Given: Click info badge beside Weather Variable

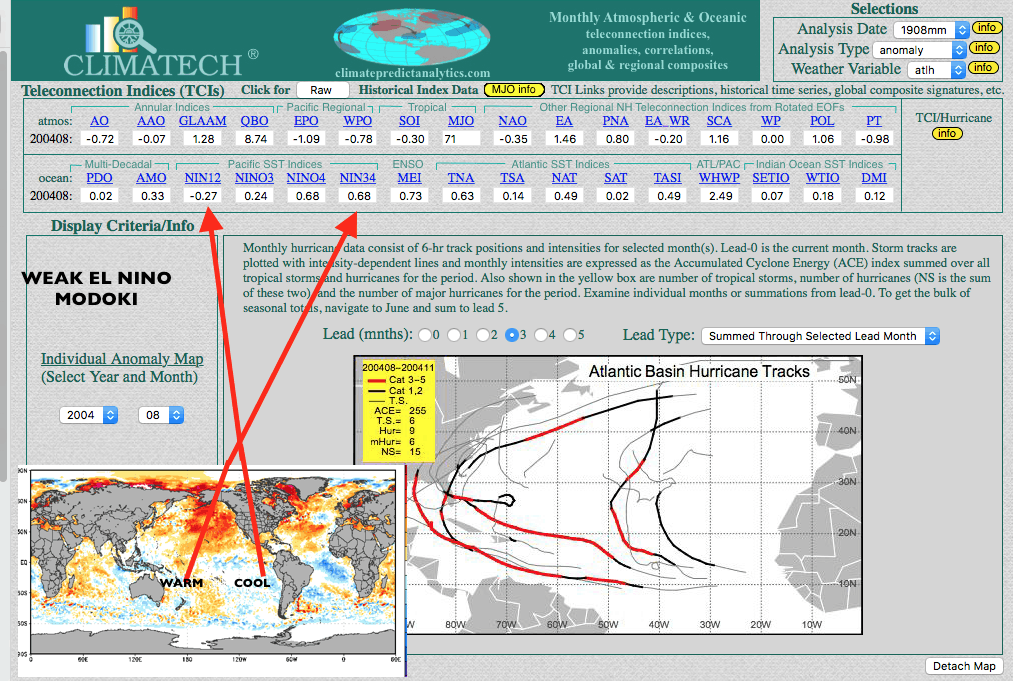Looking at the screenshot, I should [983, 68].
